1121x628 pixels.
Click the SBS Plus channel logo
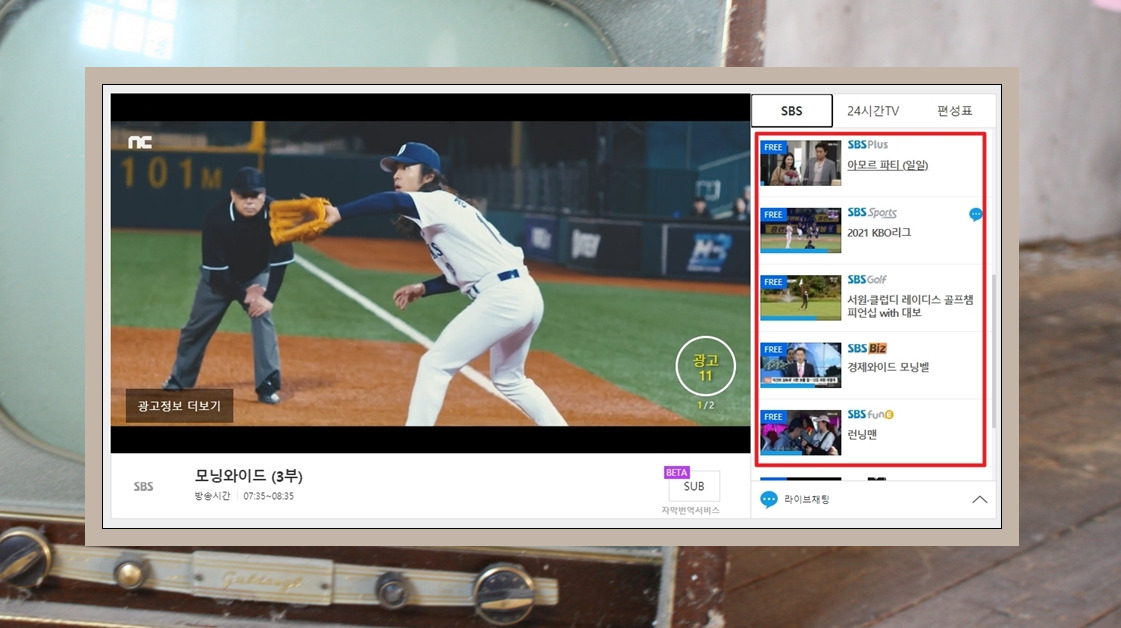point(867,144)
